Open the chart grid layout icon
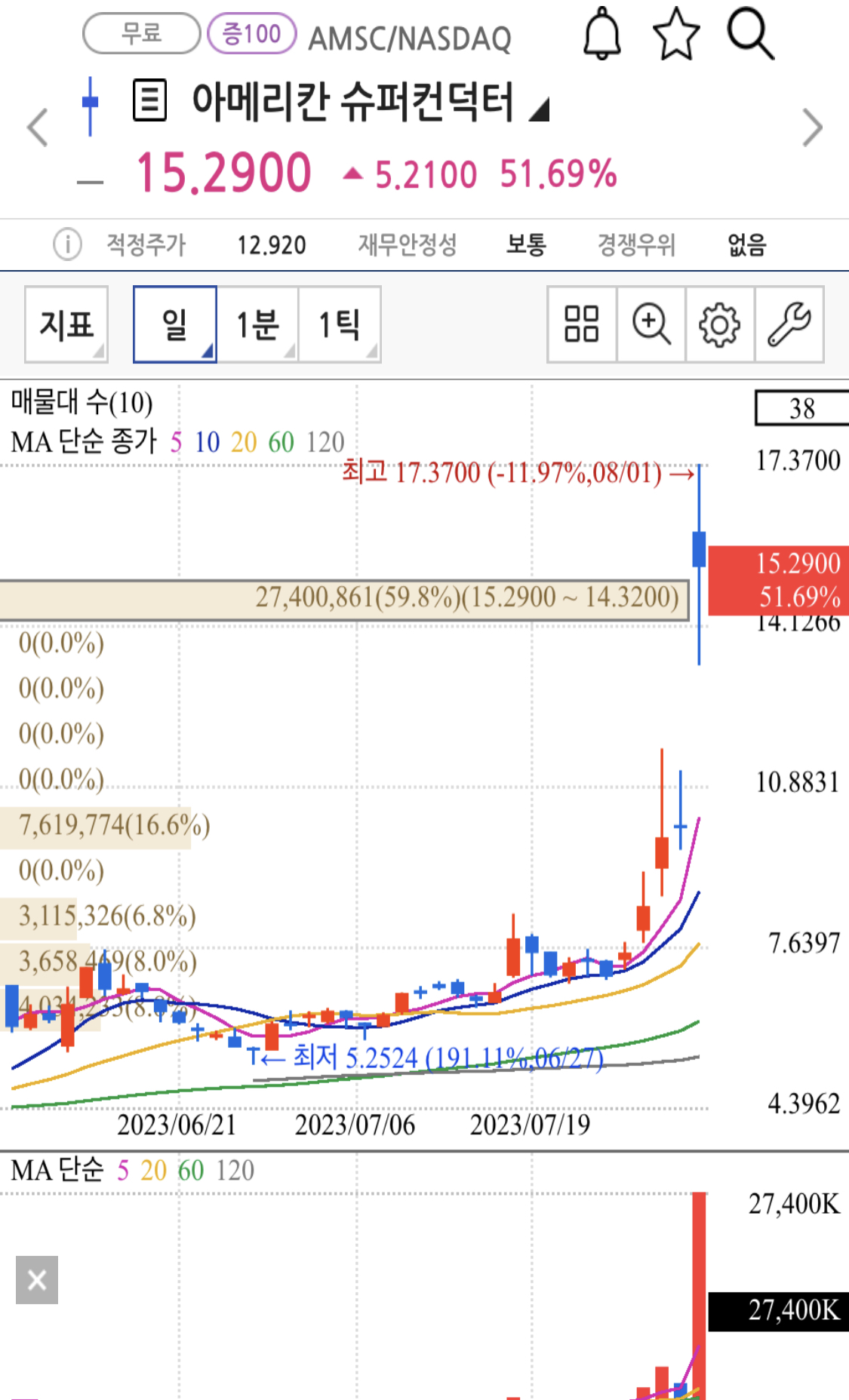The width and height of the screenshot is (849, 1400). tap(582, 324)
